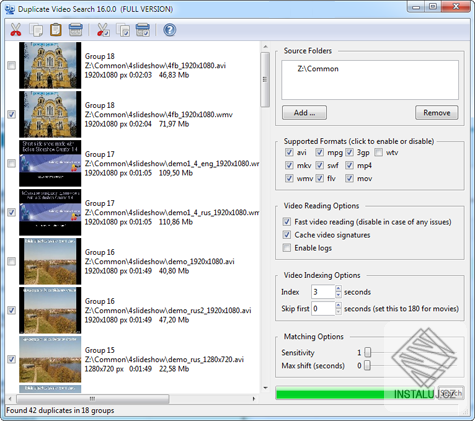Toggle the swf format checkbox
The width and height of the screenshot is (475, 421).
pos(320,165)
